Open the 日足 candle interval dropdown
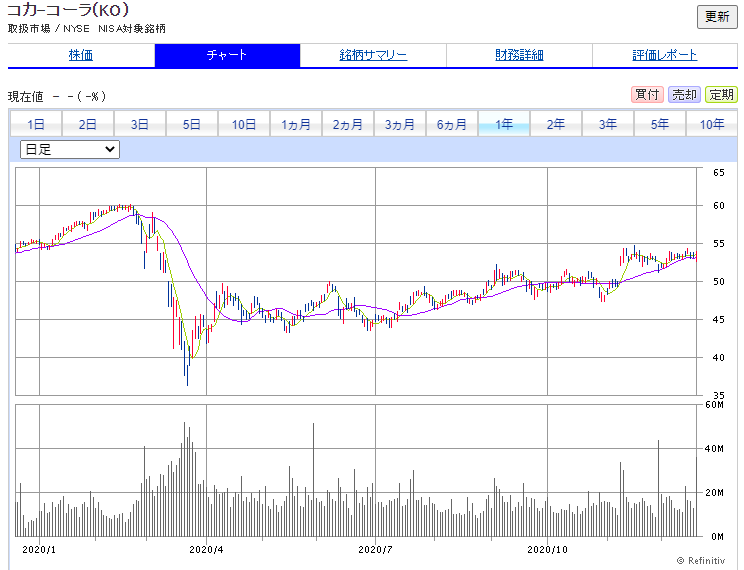This screenshot has width=744, height=570. pos(70,150)
